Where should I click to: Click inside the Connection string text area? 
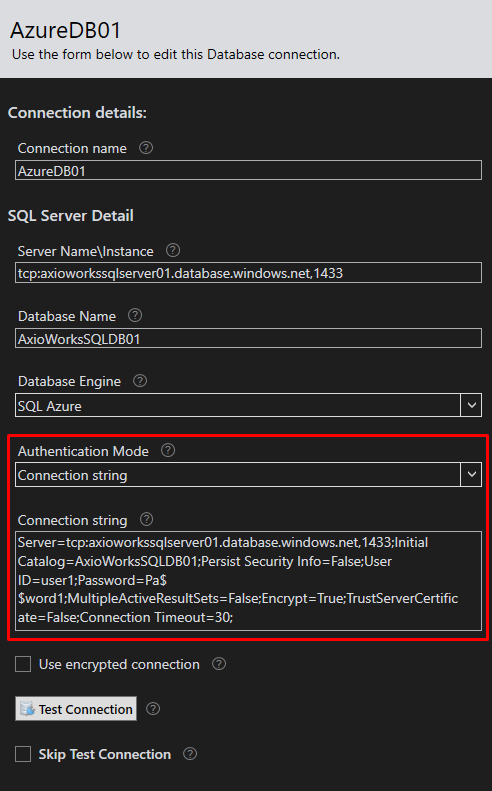click(x=248, y=581)
